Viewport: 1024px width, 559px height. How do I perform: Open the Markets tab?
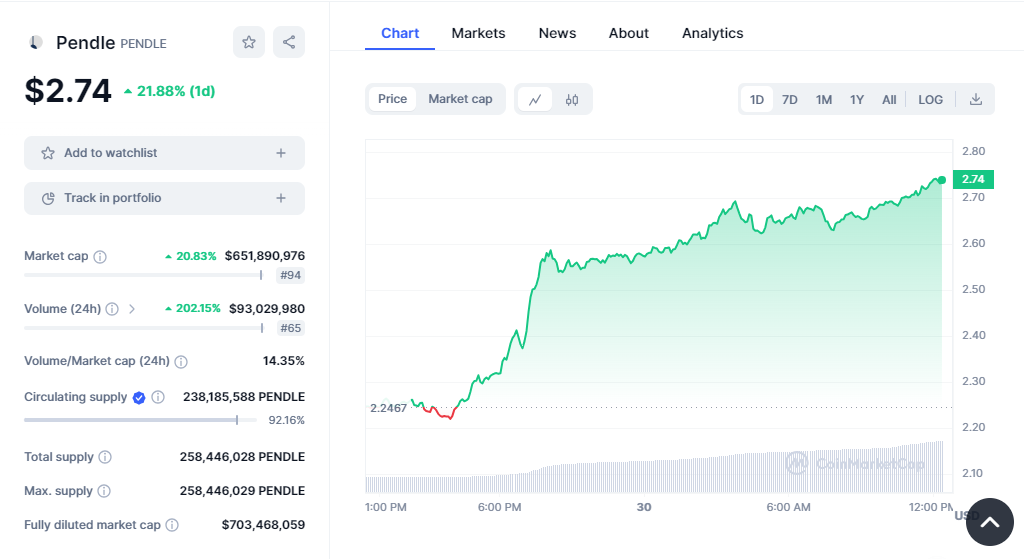click(479, 33)
